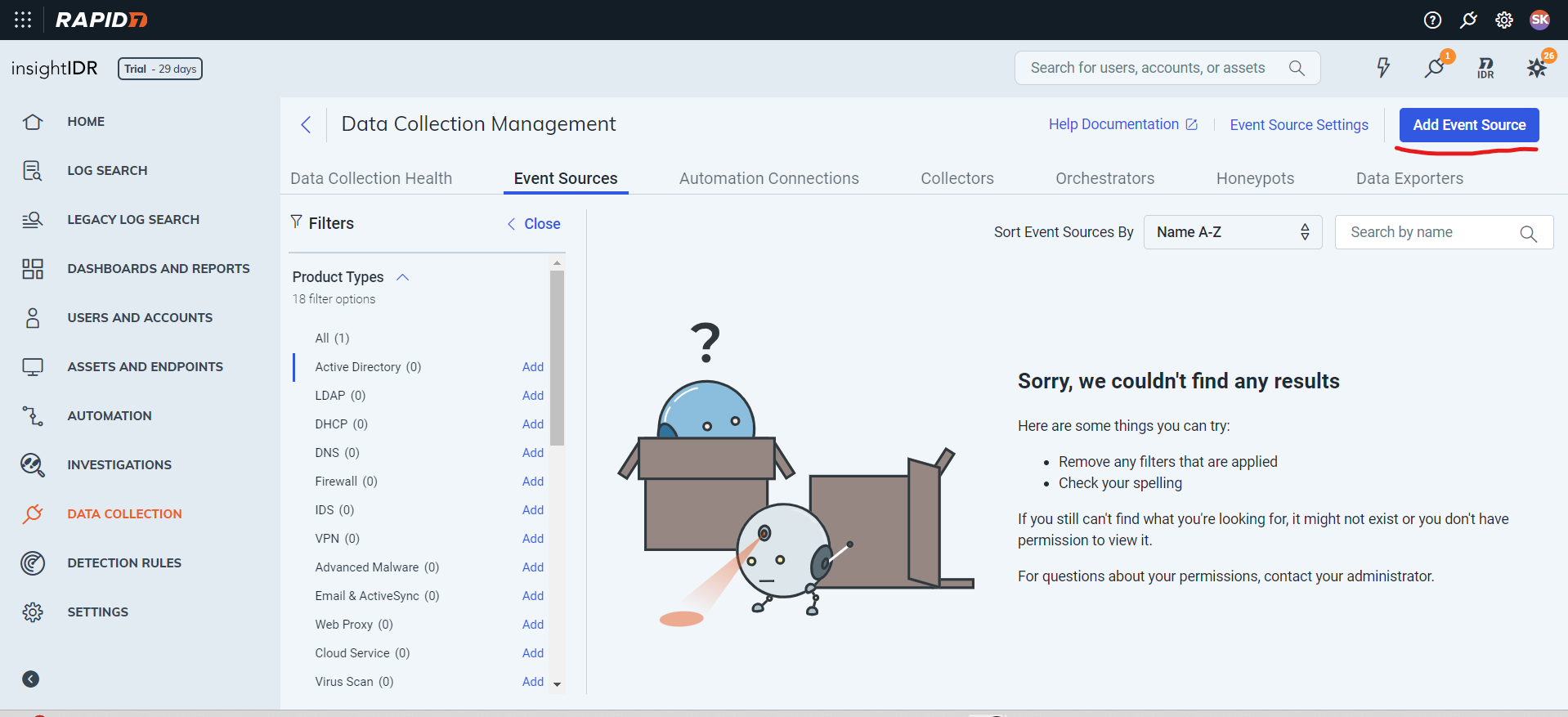Screen dimensions: 1568x717
Task: Click the Dashboards and Reports icon
Action: coord(33,269)
